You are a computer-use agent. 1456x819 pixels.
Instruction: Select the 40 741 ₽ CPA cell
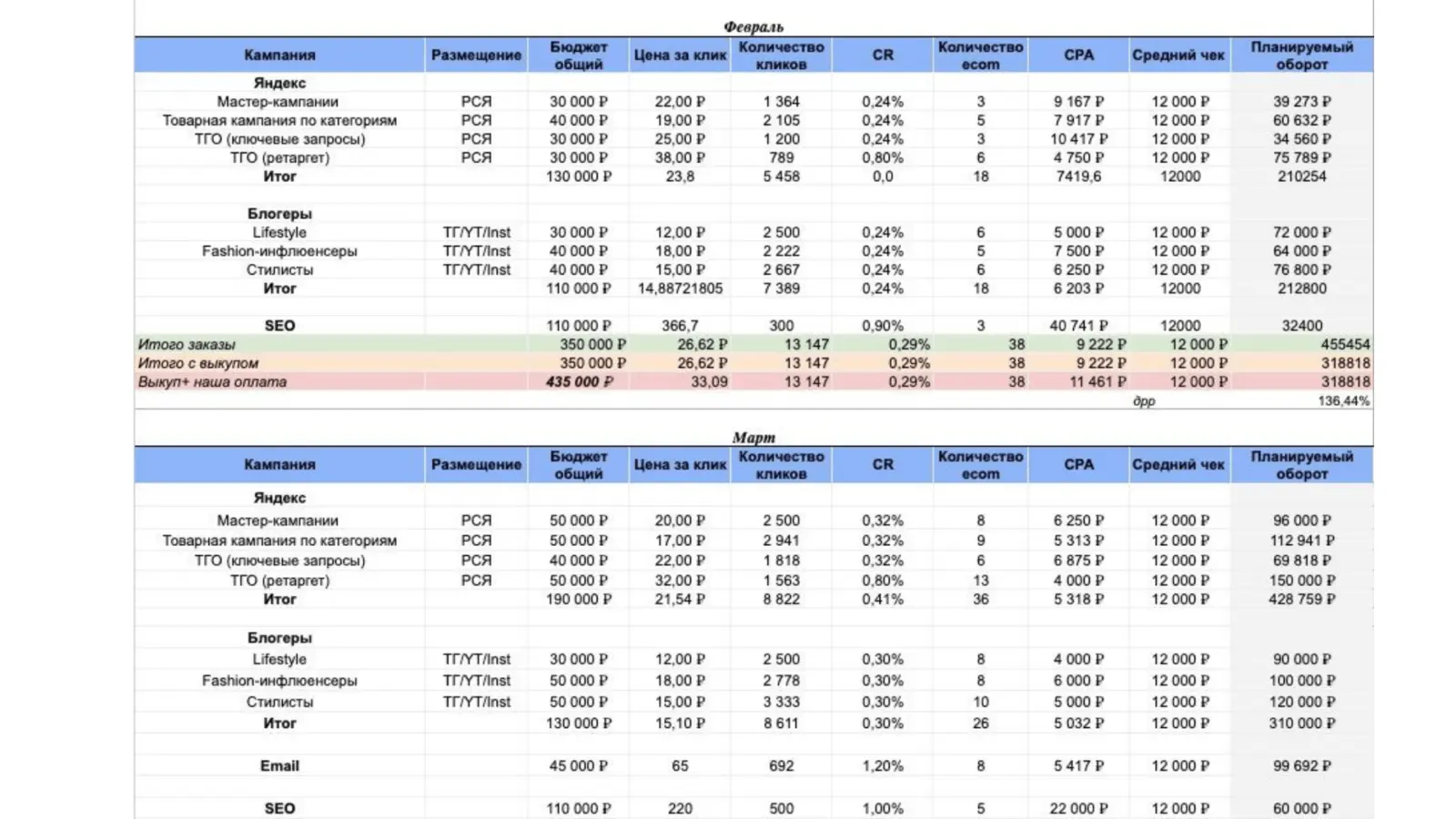(1078, 325)
